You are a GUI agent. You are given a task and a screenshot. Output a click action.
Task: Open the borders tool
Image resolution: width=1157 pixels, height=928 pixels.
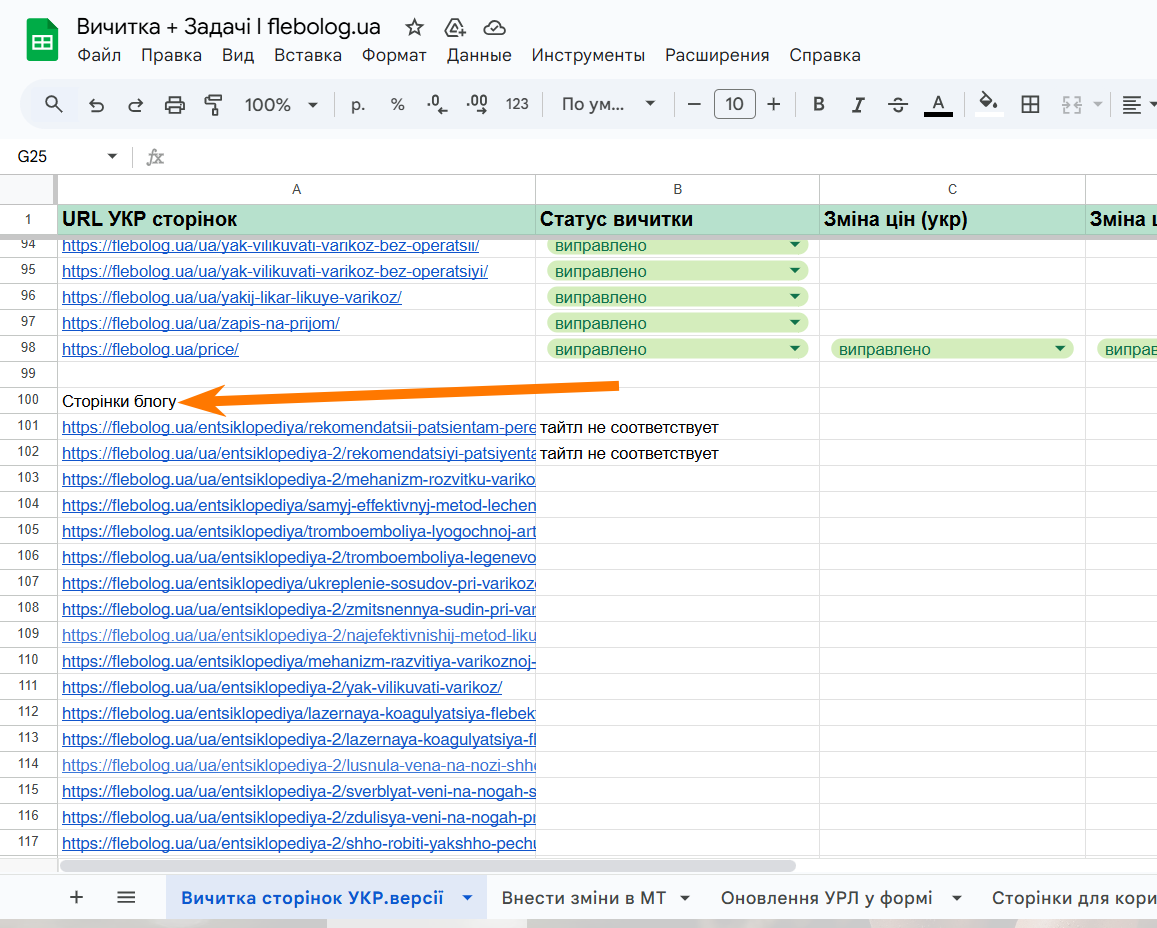click(1030, 105)
